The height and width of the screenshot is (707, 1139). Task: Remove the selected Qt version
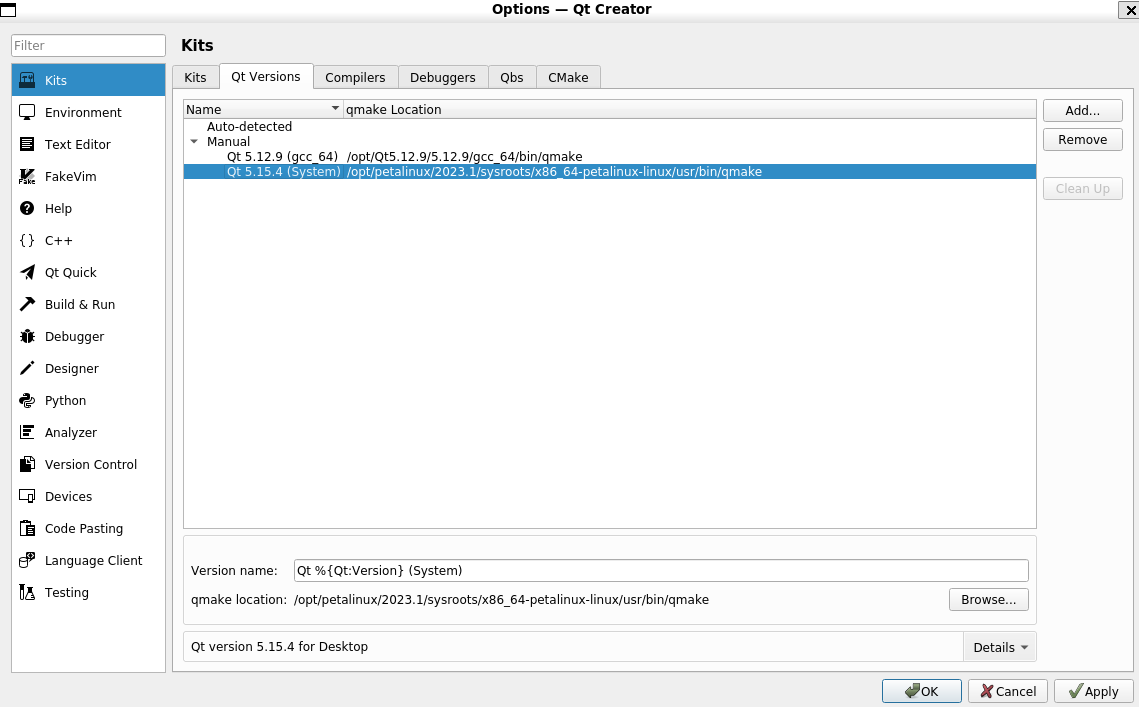pos(1082,140)
